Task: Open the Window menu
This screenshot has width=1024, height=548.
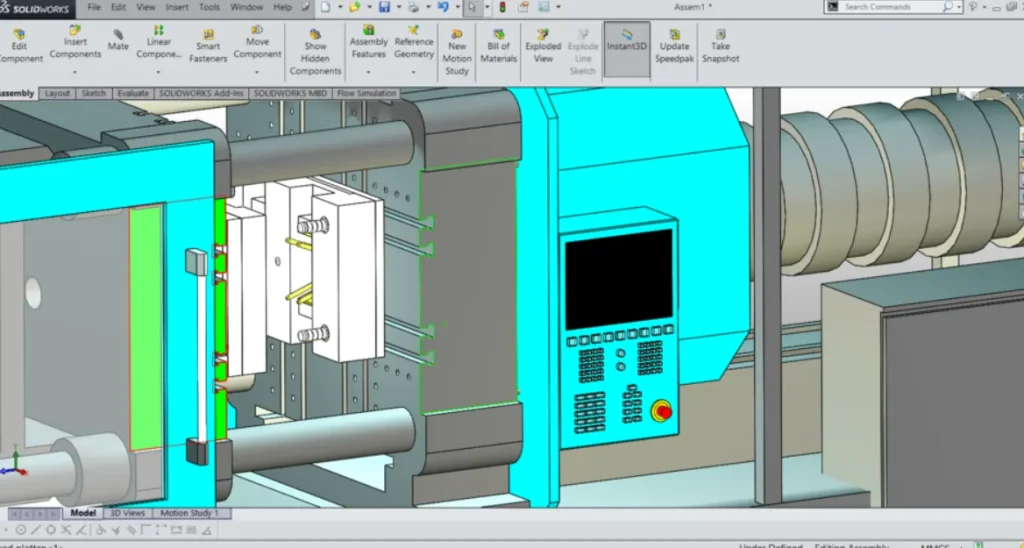Action: pyautogui.click(x=246, y=7)
